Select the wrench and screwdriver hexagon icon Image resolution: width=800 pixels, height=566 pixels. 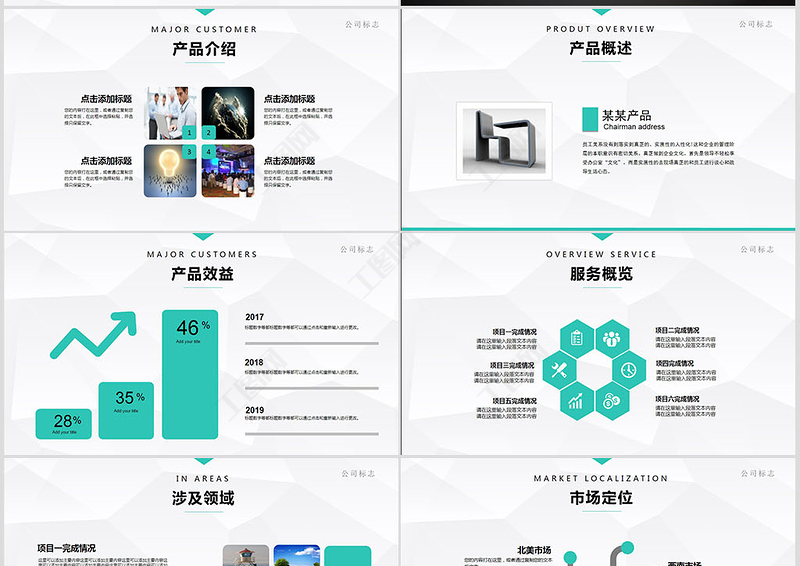point(560,370)
